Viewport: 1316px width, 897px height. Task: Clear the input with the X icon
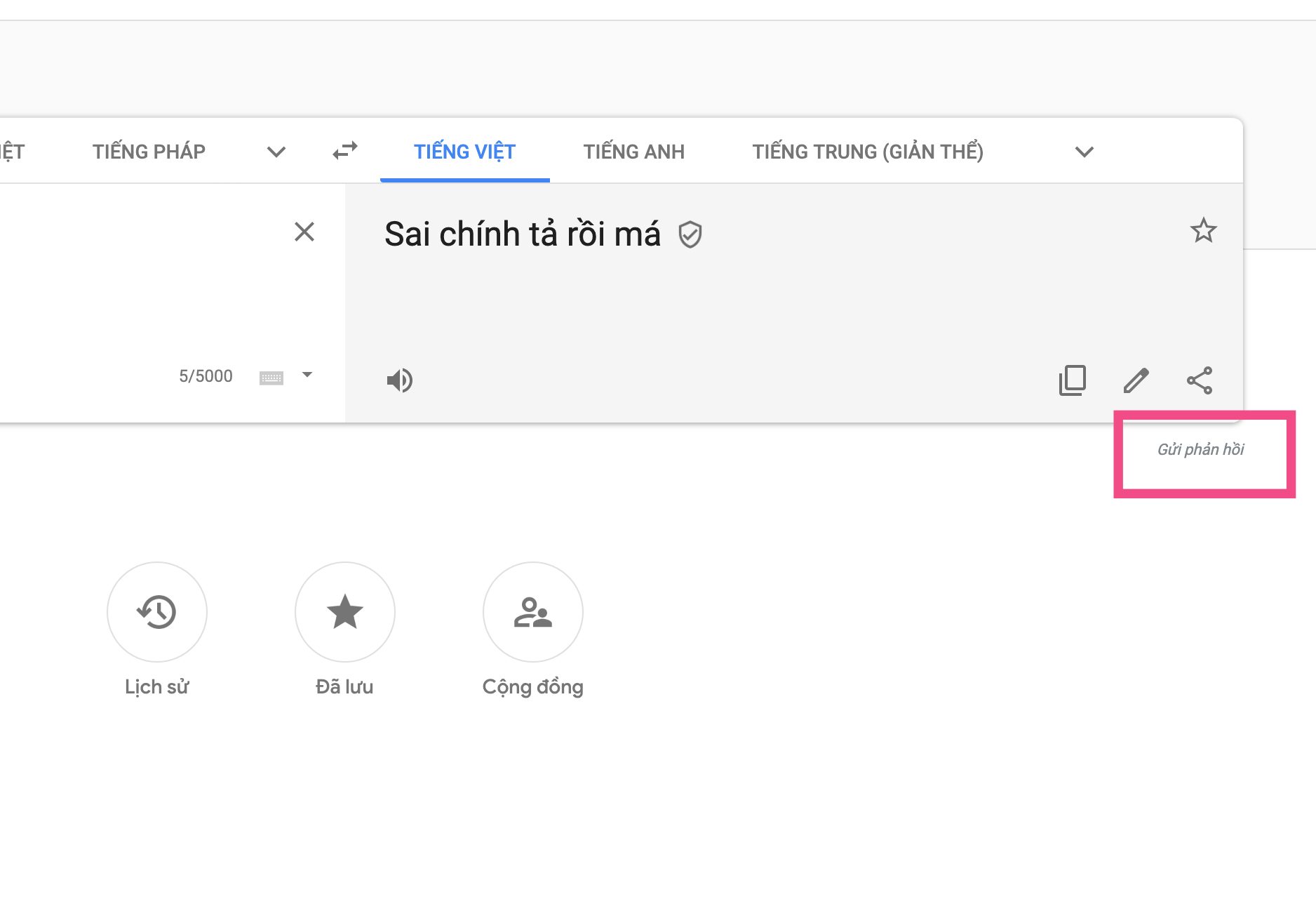tap(304, 232)
